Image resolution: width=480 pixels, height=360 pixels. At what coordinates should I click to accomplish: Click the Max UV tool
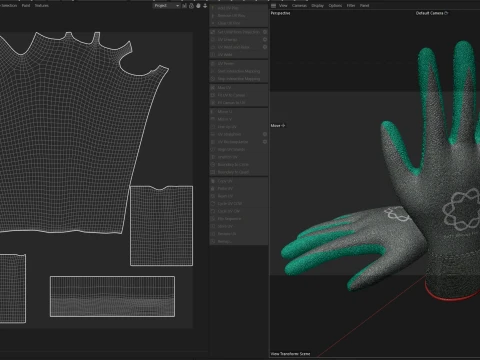coord(239,88)
